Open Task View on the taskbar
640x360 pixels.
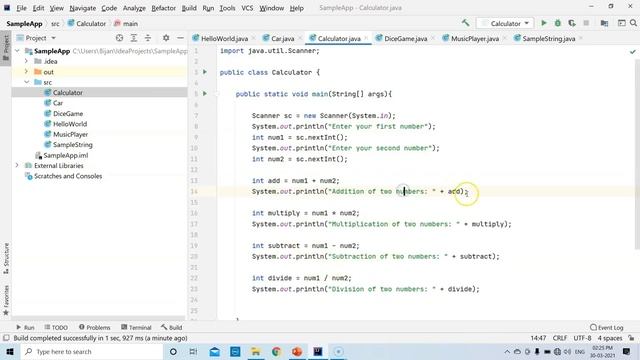[x=193, y=351]
